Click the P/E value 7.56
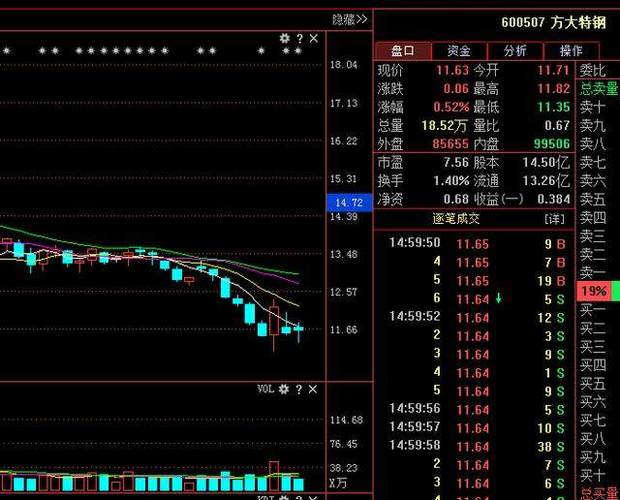This screenshot has height=500, width=620. [456, 162]
